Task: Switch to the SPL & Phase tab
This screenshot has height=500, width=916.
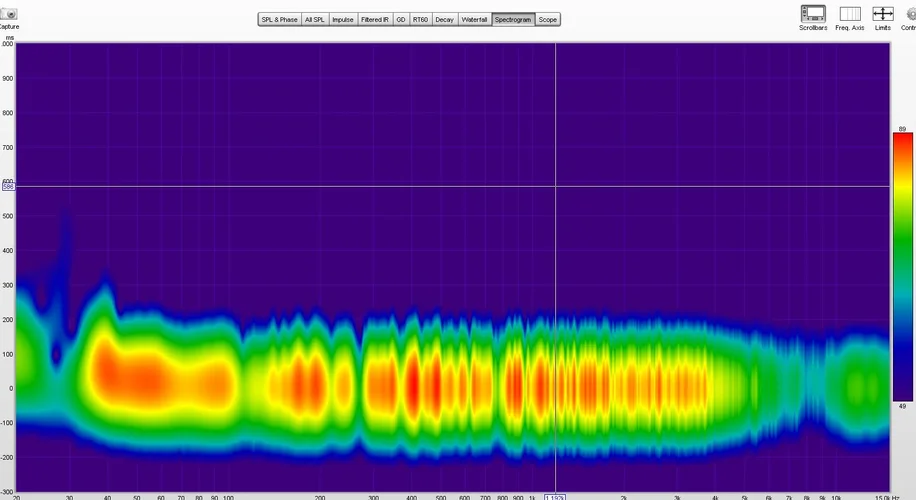Action: coord(279,19)
